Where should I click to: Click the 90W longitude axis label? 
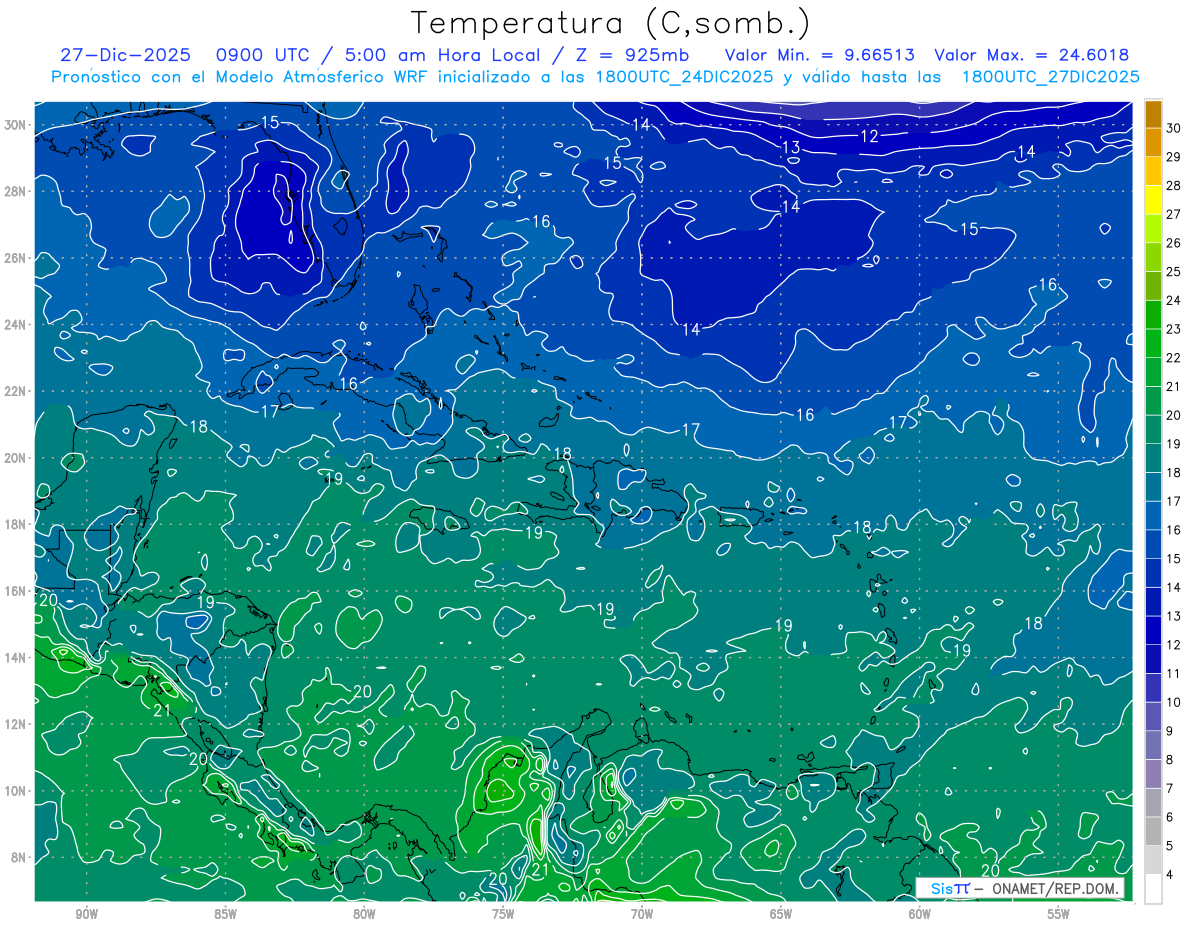click(x=87, y=914)
